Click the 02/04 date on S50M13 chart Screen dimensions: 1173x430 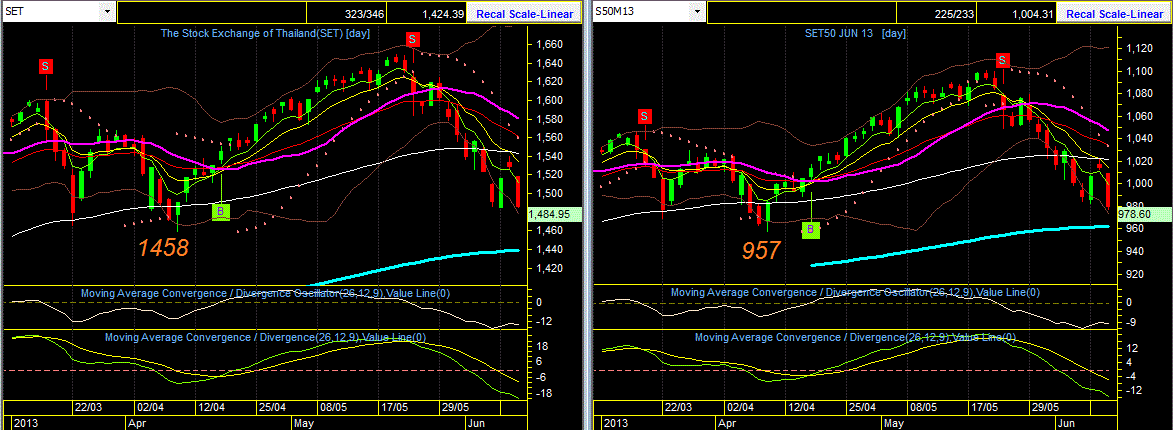(x=739, y=408)
